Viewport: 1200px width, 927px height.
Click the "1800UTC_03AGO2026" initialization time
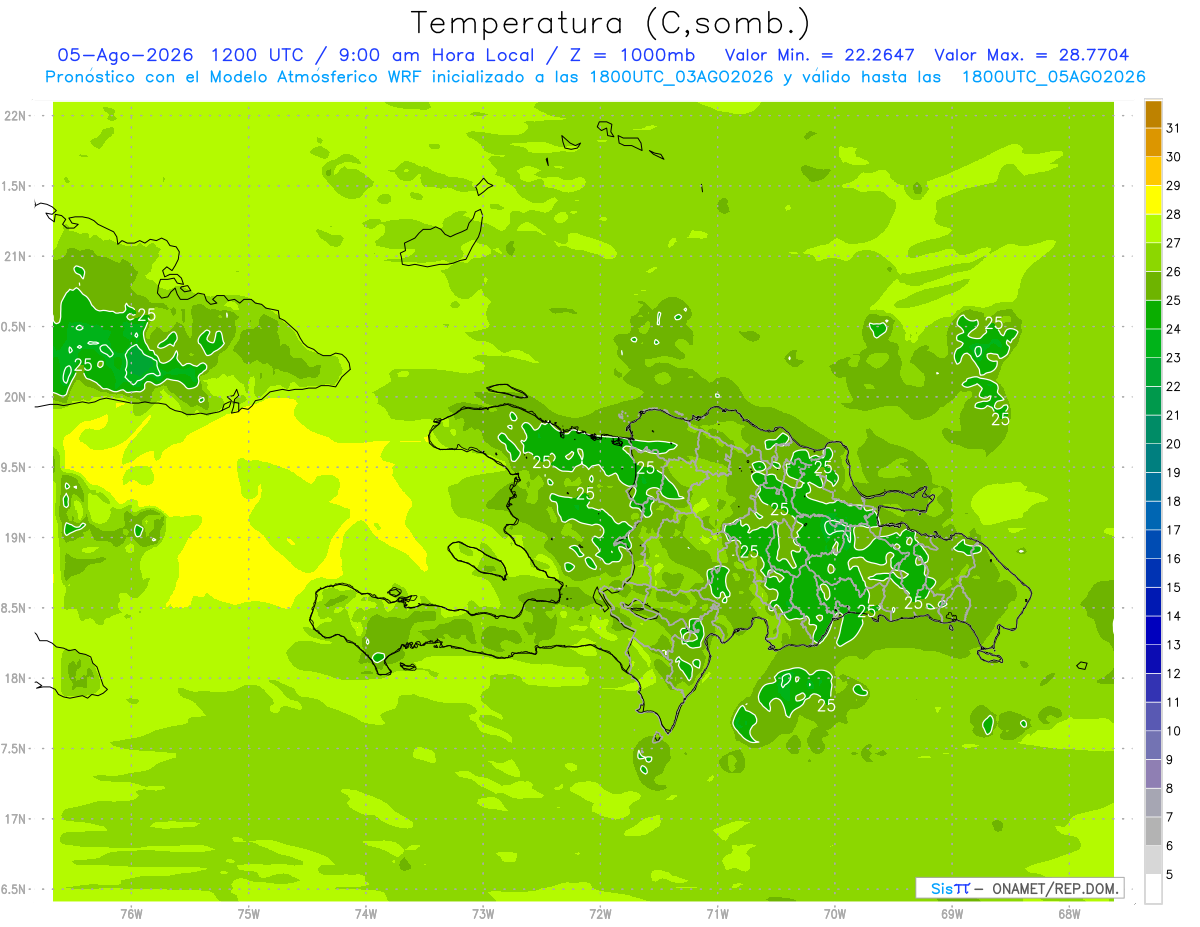681,77
